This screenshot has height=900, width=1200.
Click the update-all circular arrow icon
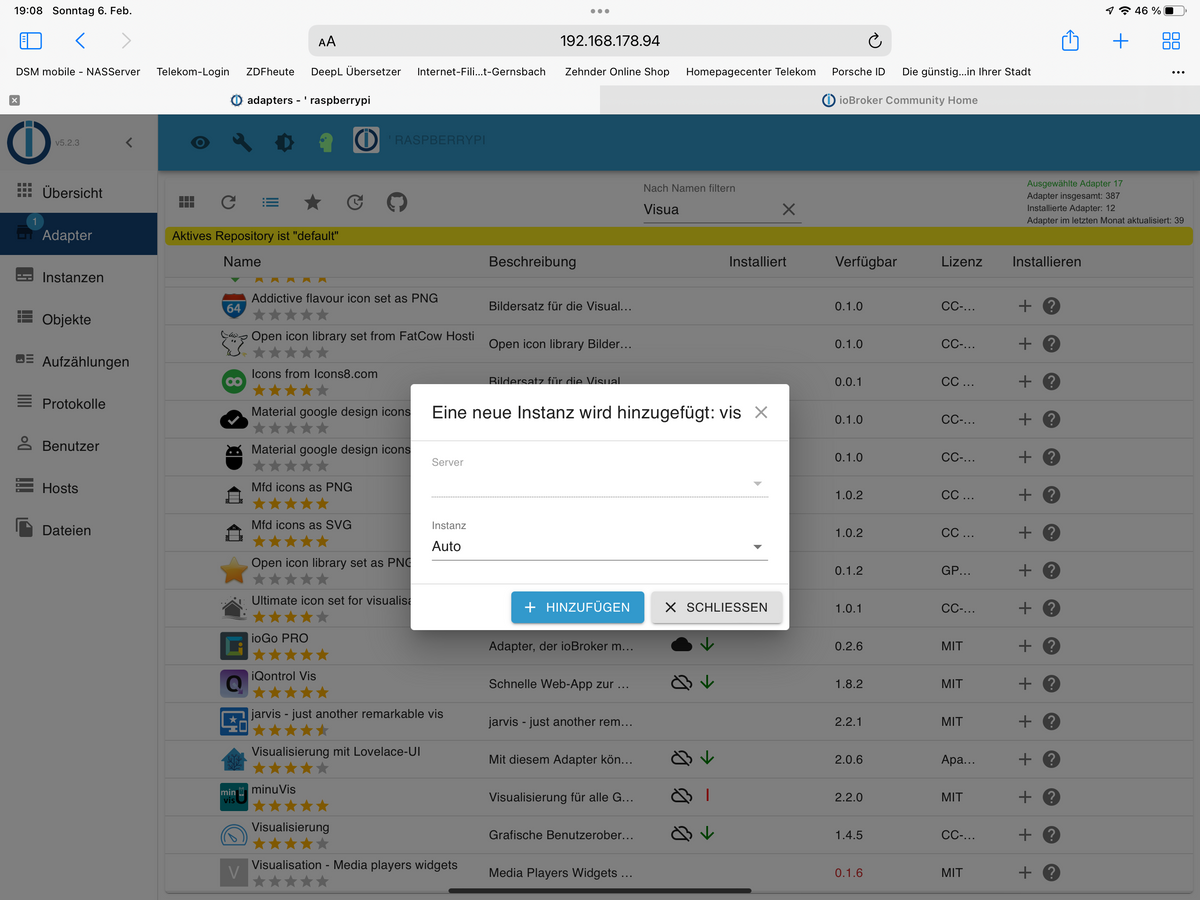point(355,202)
